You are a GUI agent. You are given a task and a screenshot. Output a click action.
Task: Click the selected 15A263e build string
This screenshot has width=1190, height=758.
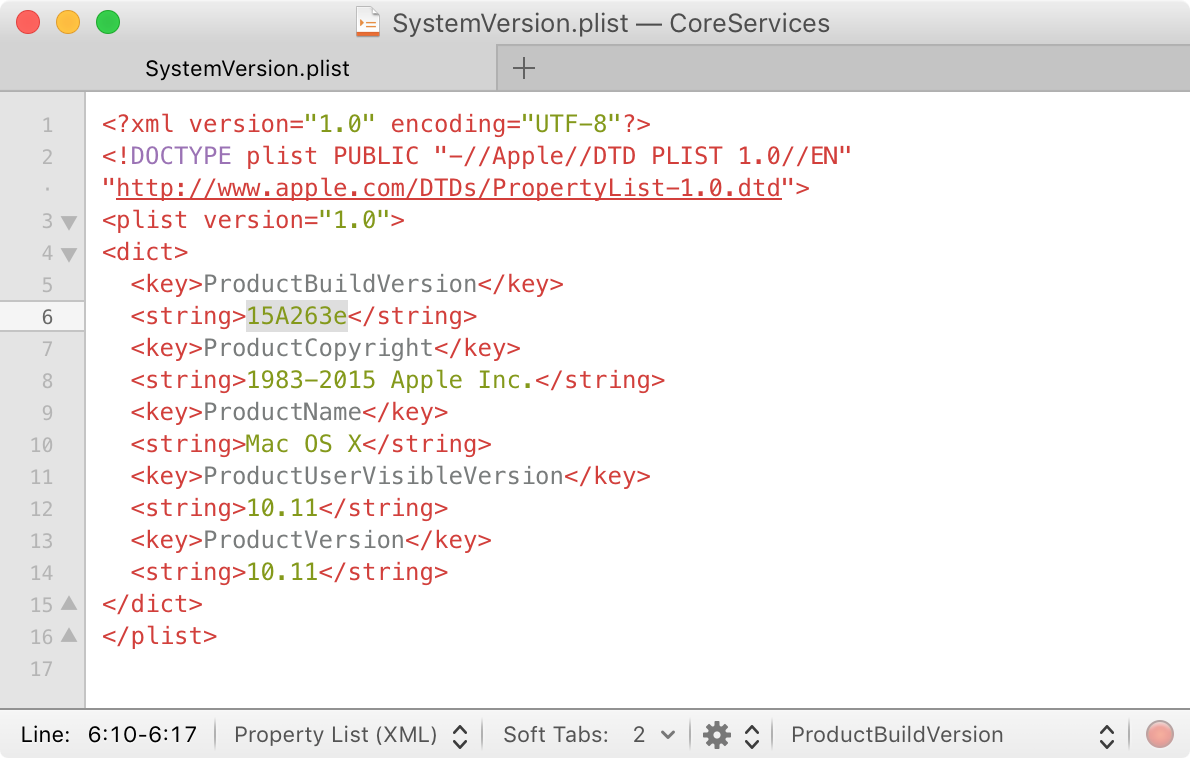coord(297,316)
